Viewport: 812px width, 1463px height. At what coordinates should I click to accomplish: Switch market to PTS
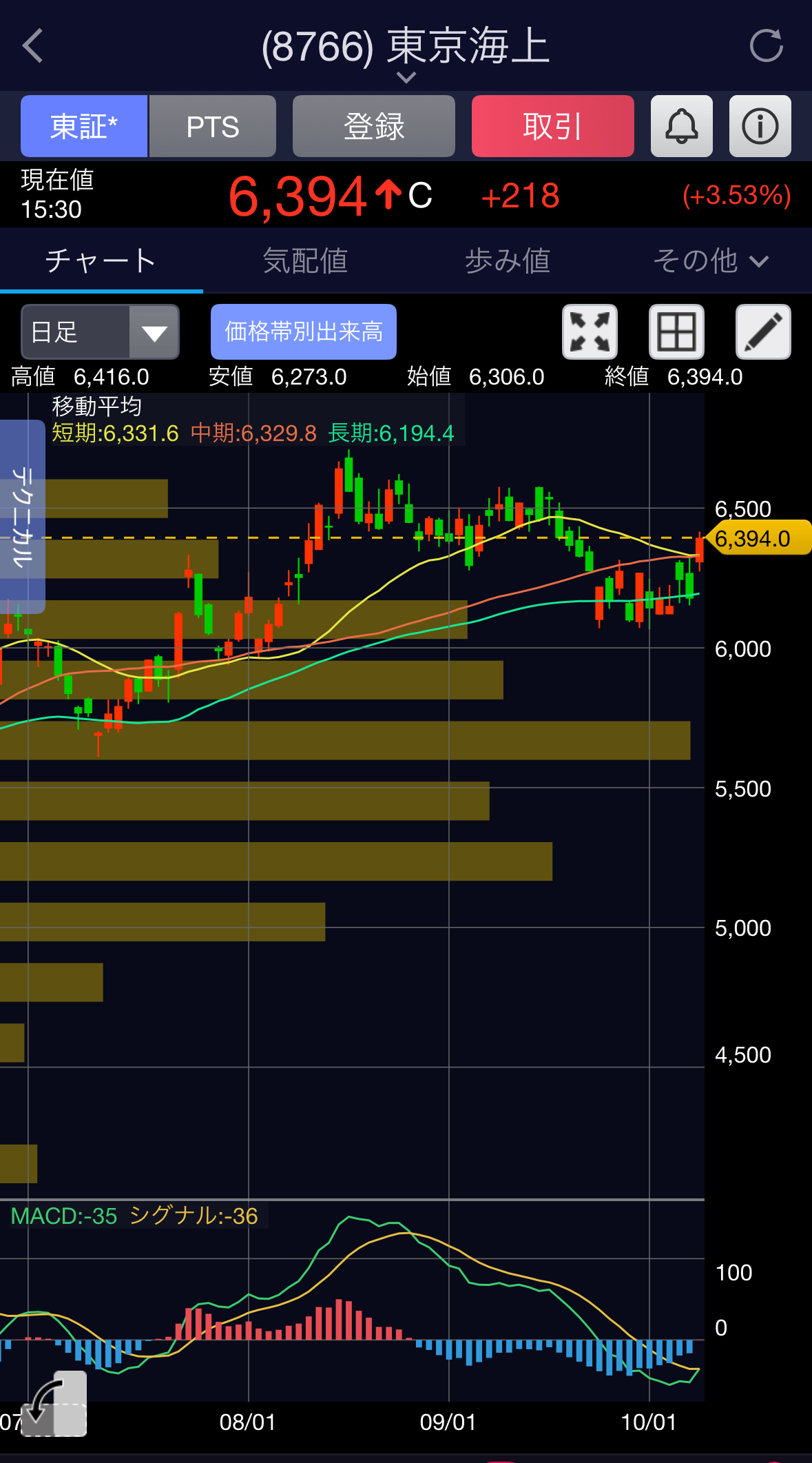click(213, 127)
